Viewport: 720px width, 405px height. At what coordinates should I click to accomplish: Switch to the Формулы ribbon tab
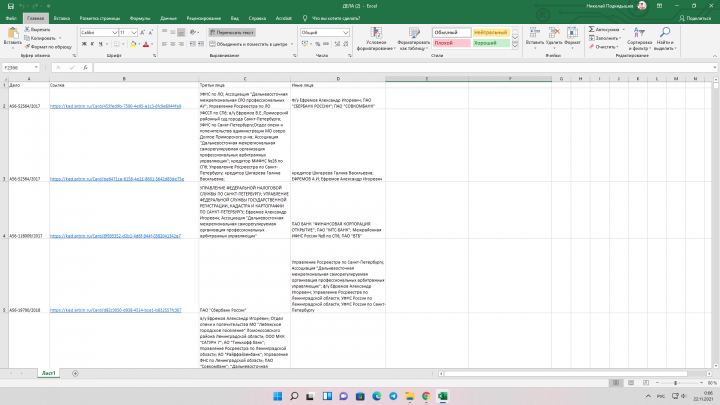[x=140, y=18]
